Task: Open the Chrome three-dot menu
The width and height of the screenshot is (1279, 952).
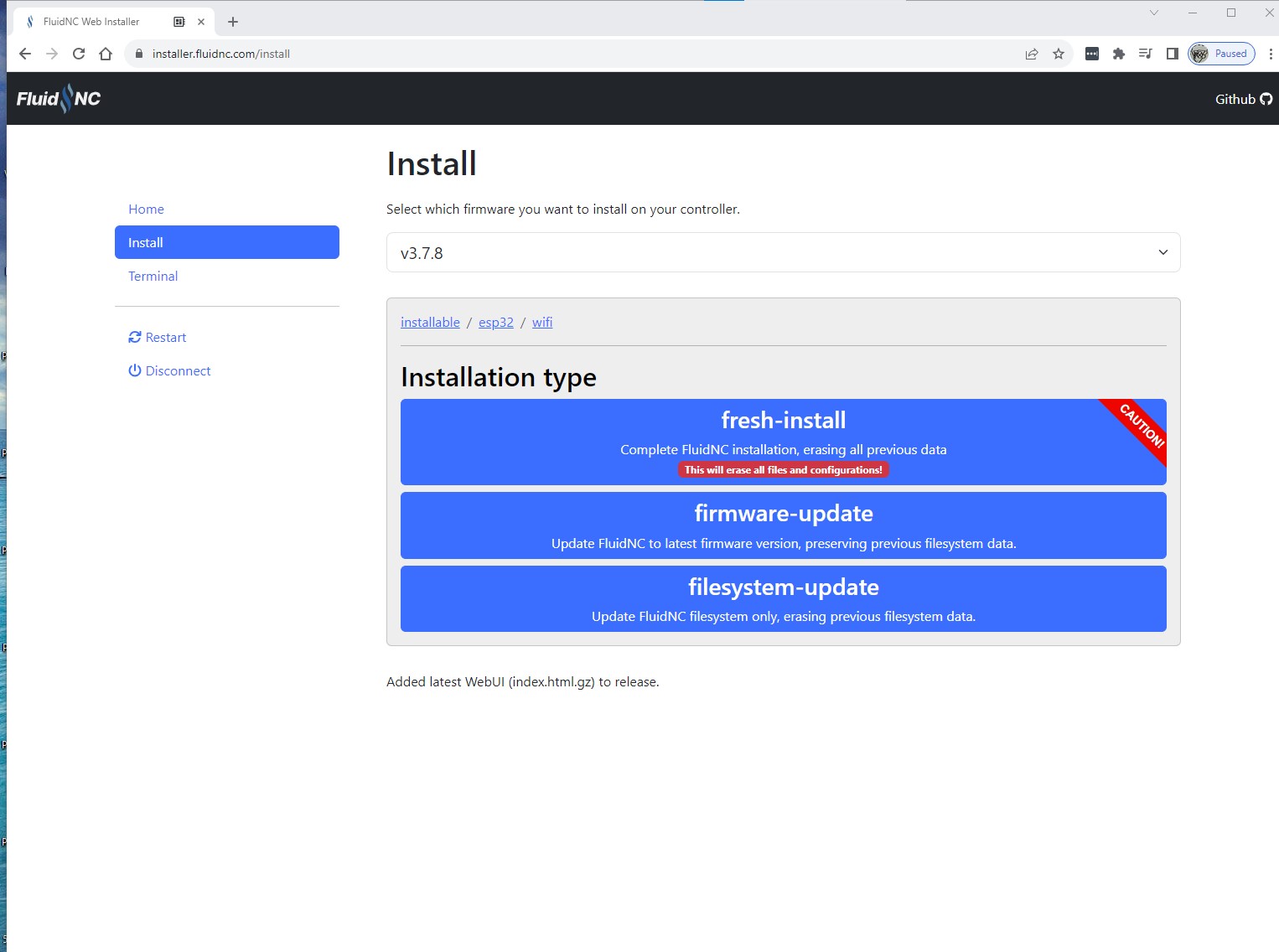Action: tap(1271, 54)
